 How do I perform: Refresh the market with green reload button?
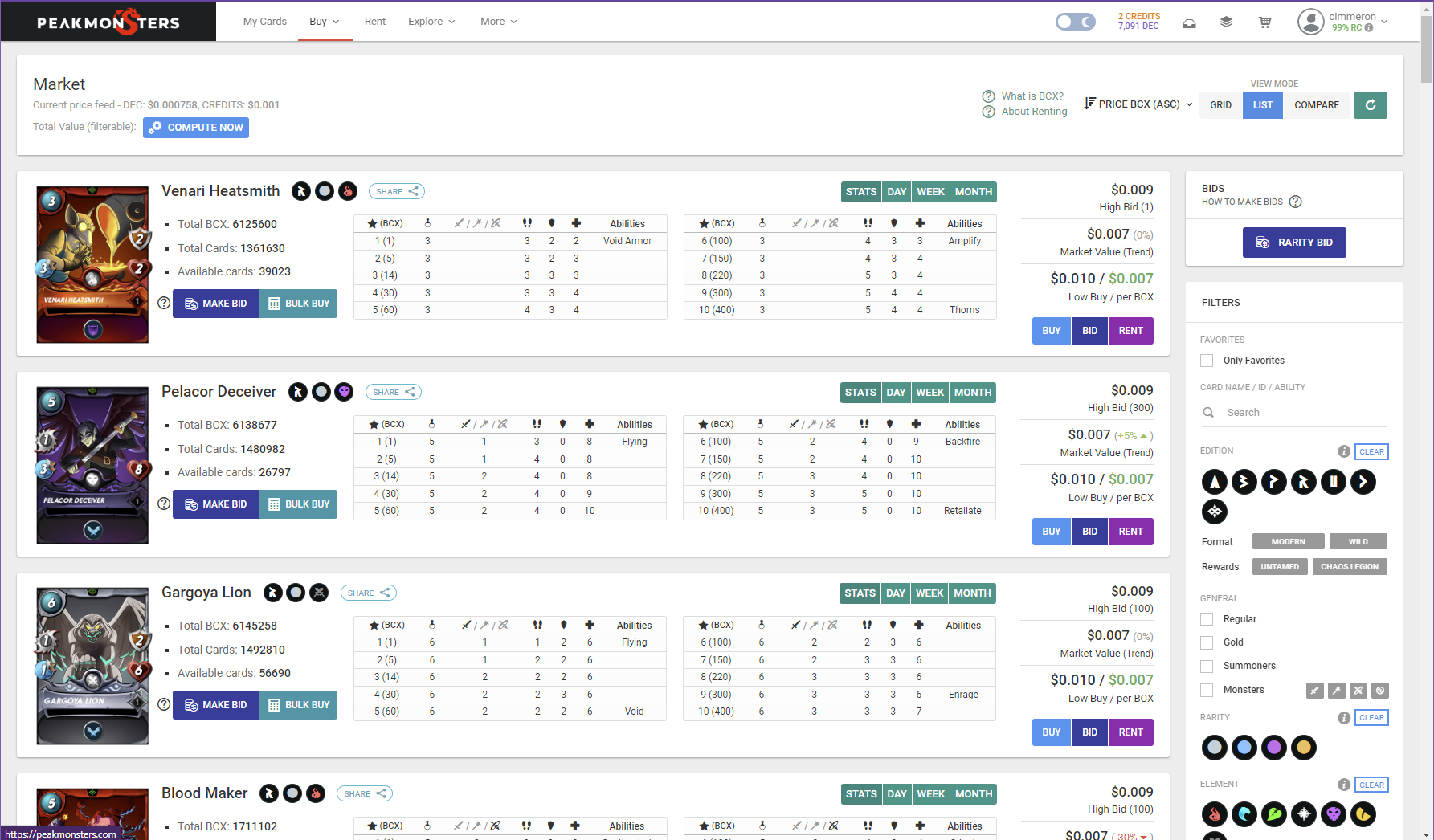(x=1371, y=105)
